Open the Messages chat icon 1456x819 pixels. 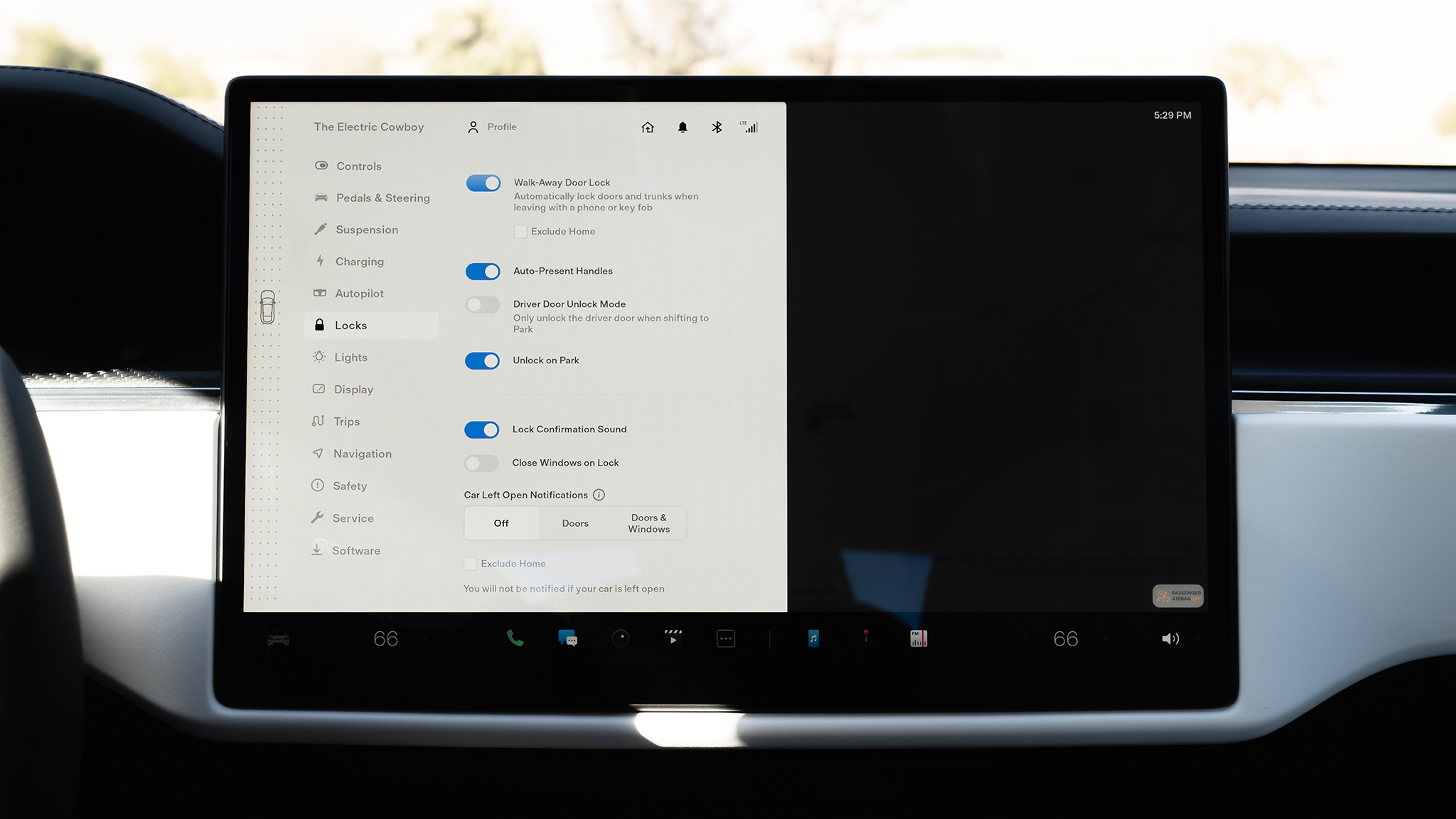567,638
